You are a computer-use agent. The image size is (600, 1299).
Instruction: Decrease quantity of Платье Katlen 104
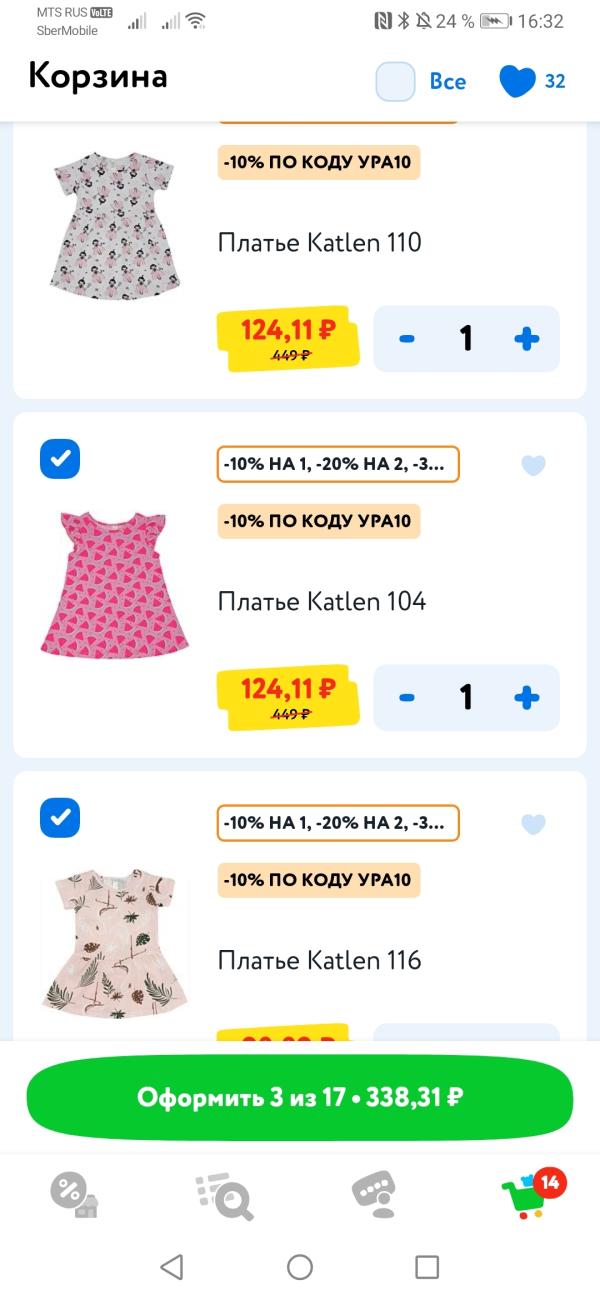click(x=407, y=697)
